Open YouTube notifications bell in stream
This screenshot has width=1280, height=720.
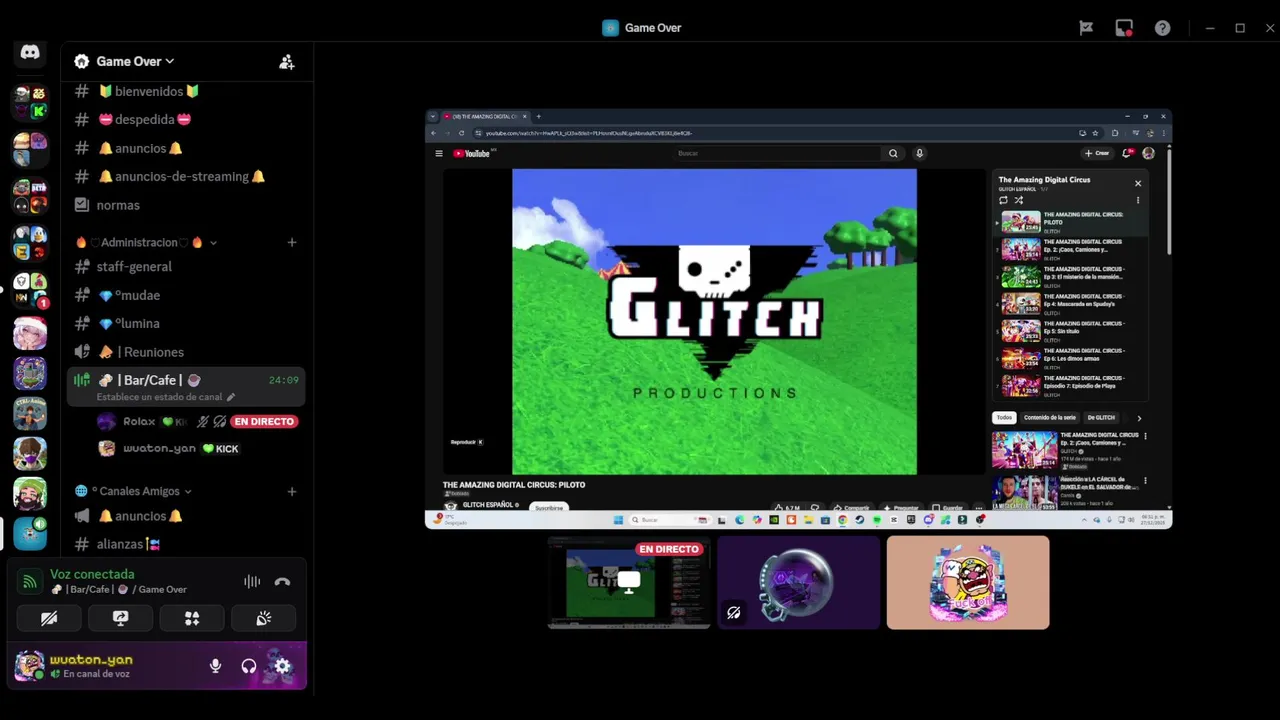coord(1127,153)
